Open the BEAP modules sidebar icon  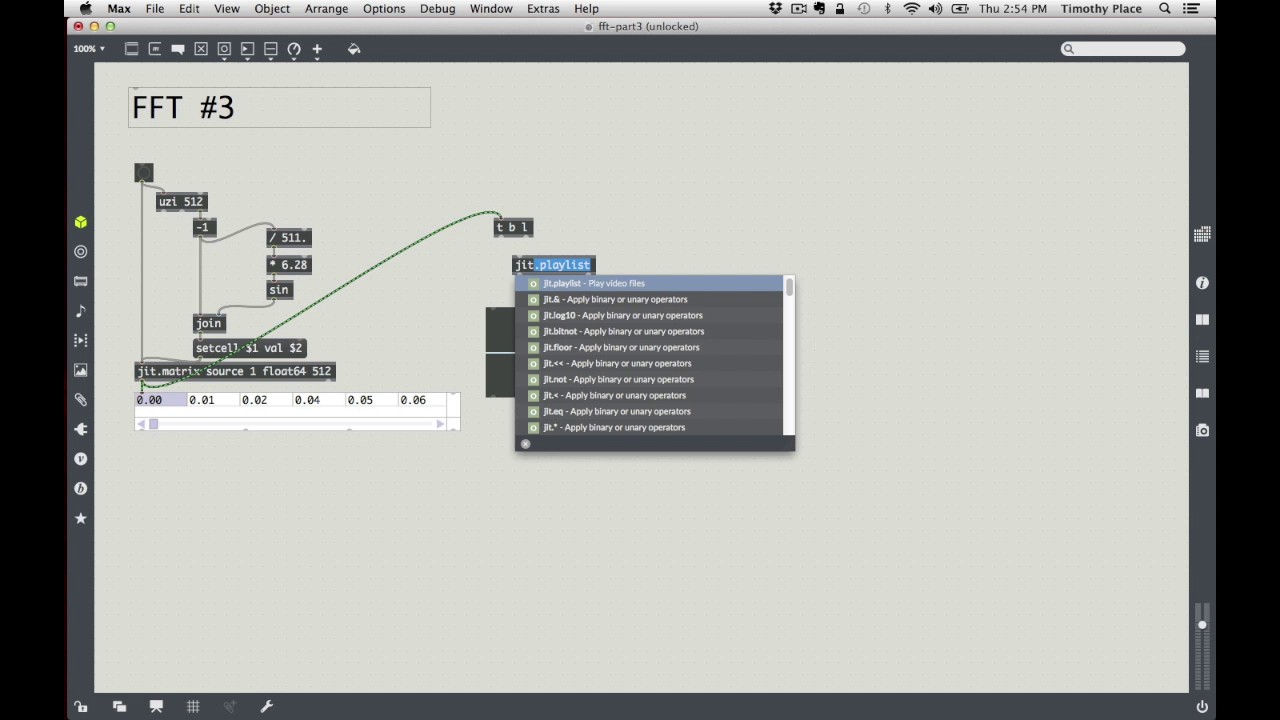tap(81, 488)
